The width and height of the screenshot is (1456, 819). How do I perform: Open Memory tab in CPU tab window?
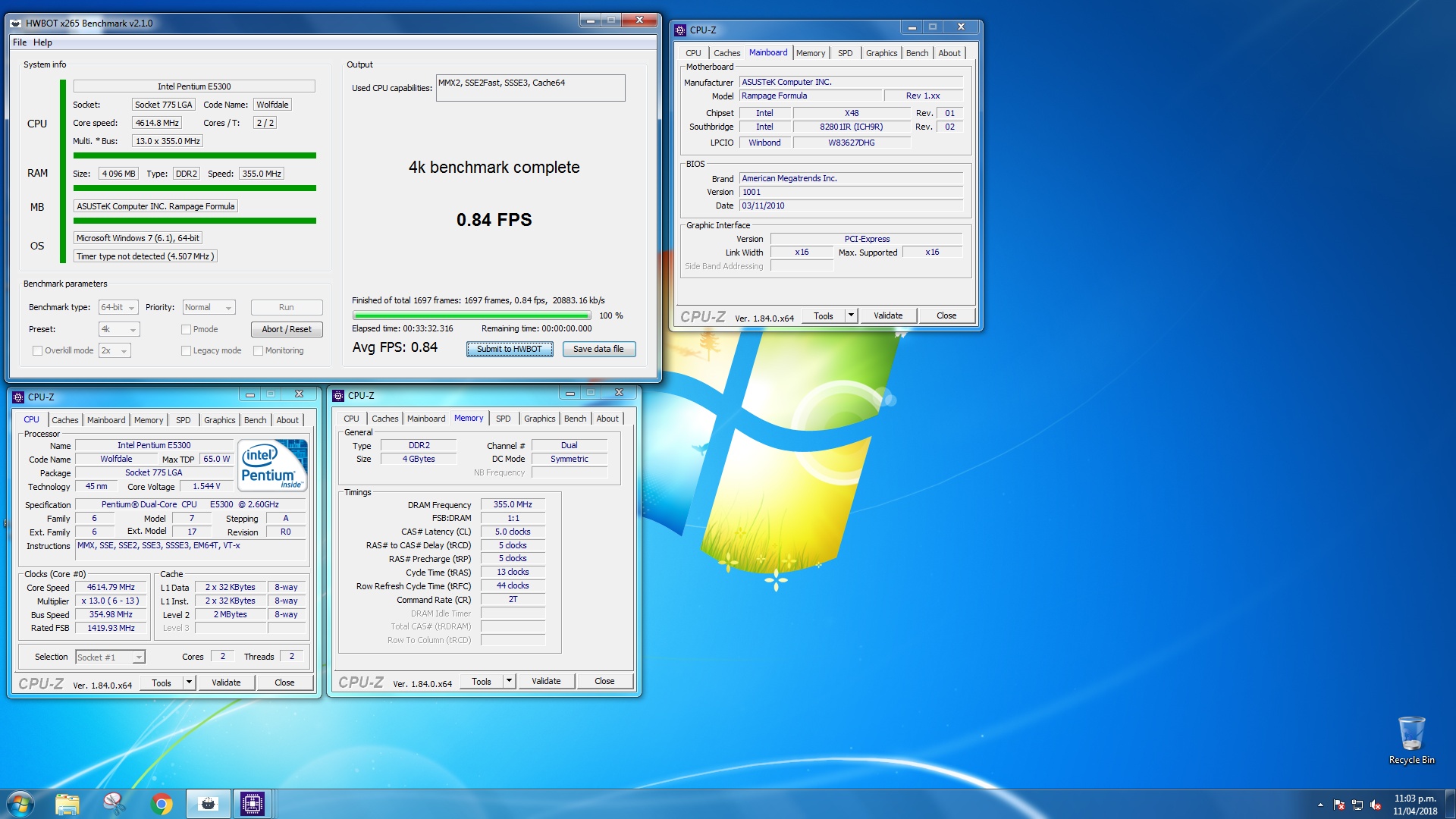tap(148, 420)
